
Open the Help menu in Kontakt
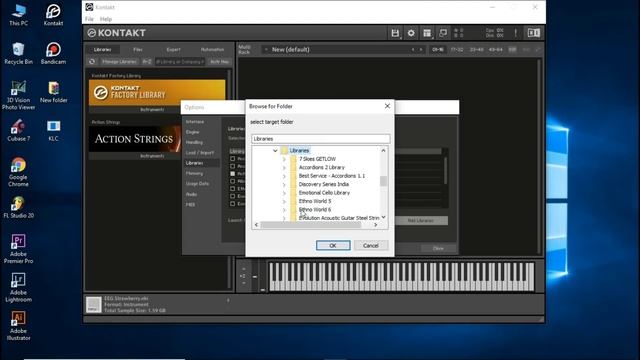106,19
